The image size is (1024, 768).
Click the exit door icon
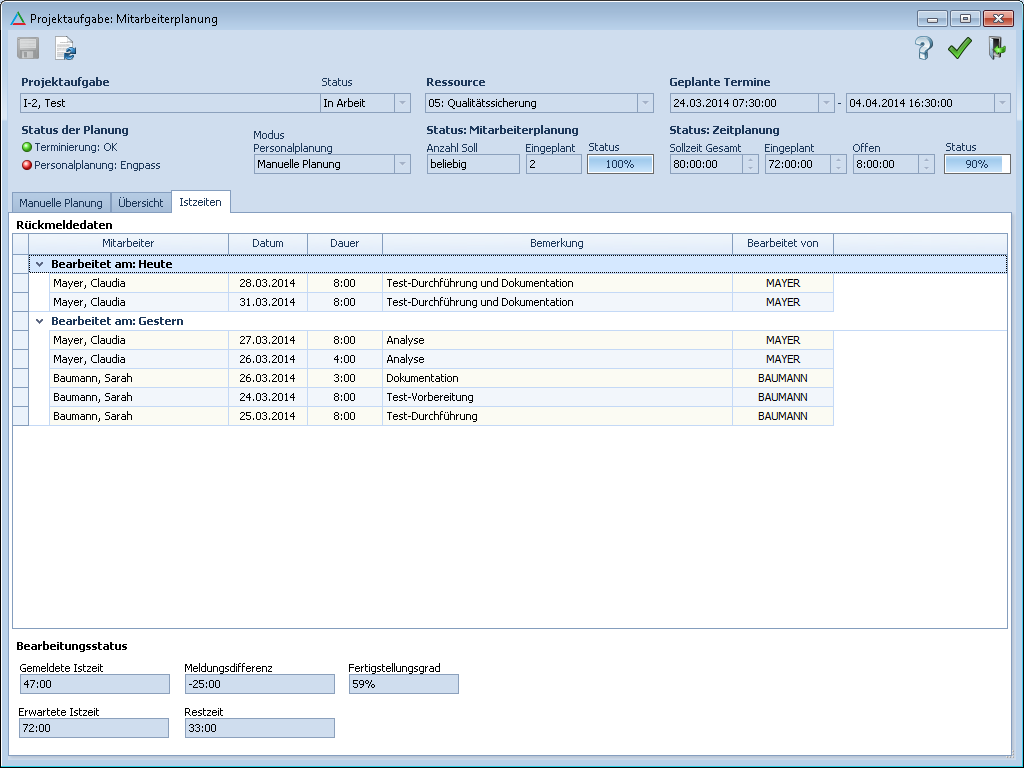coord(996,48)
